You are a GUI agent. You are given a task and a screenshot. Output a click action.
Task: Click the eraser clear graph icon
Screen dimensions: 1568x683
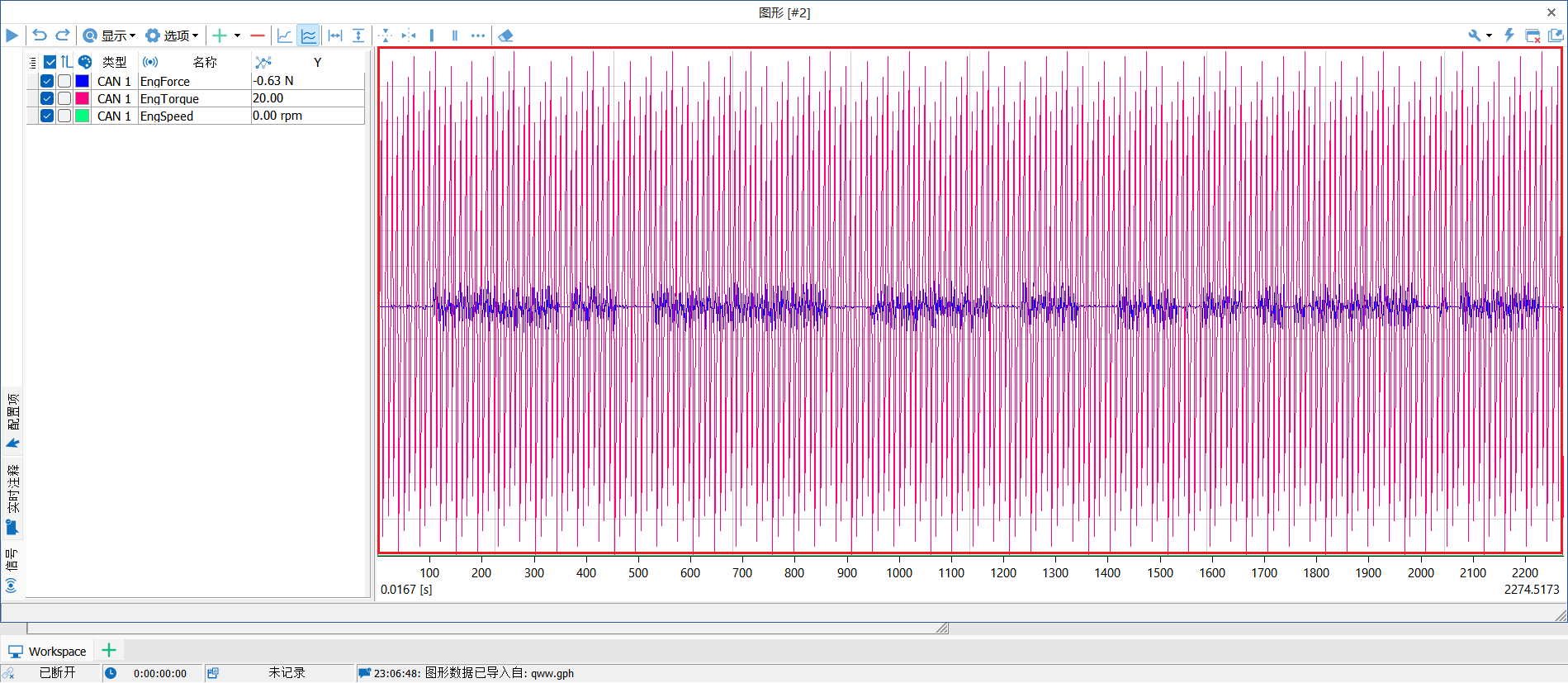[x=506, y=36]
